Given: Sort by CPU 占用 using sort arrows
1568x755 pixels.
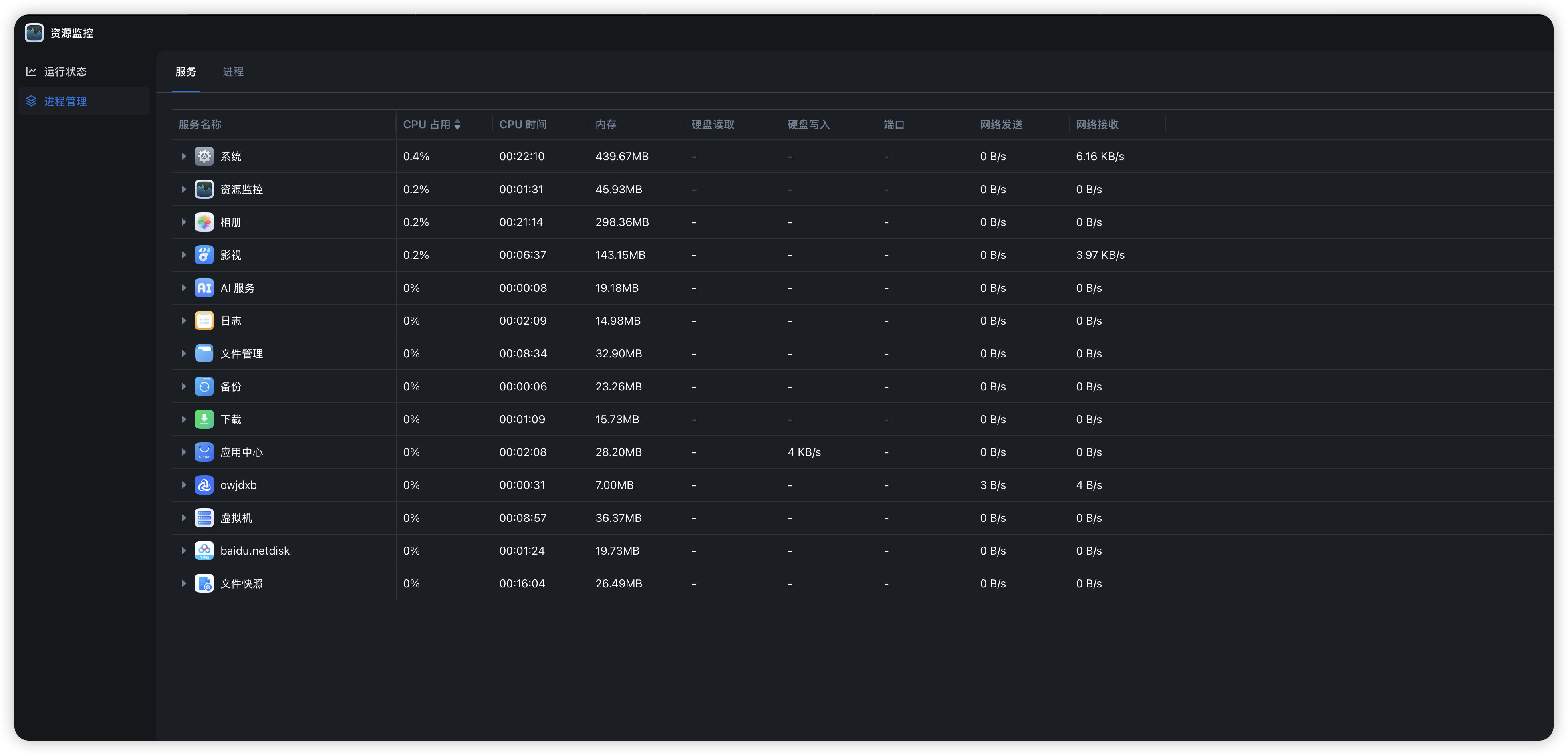Looking at the screenshot, I should [457, 125].
